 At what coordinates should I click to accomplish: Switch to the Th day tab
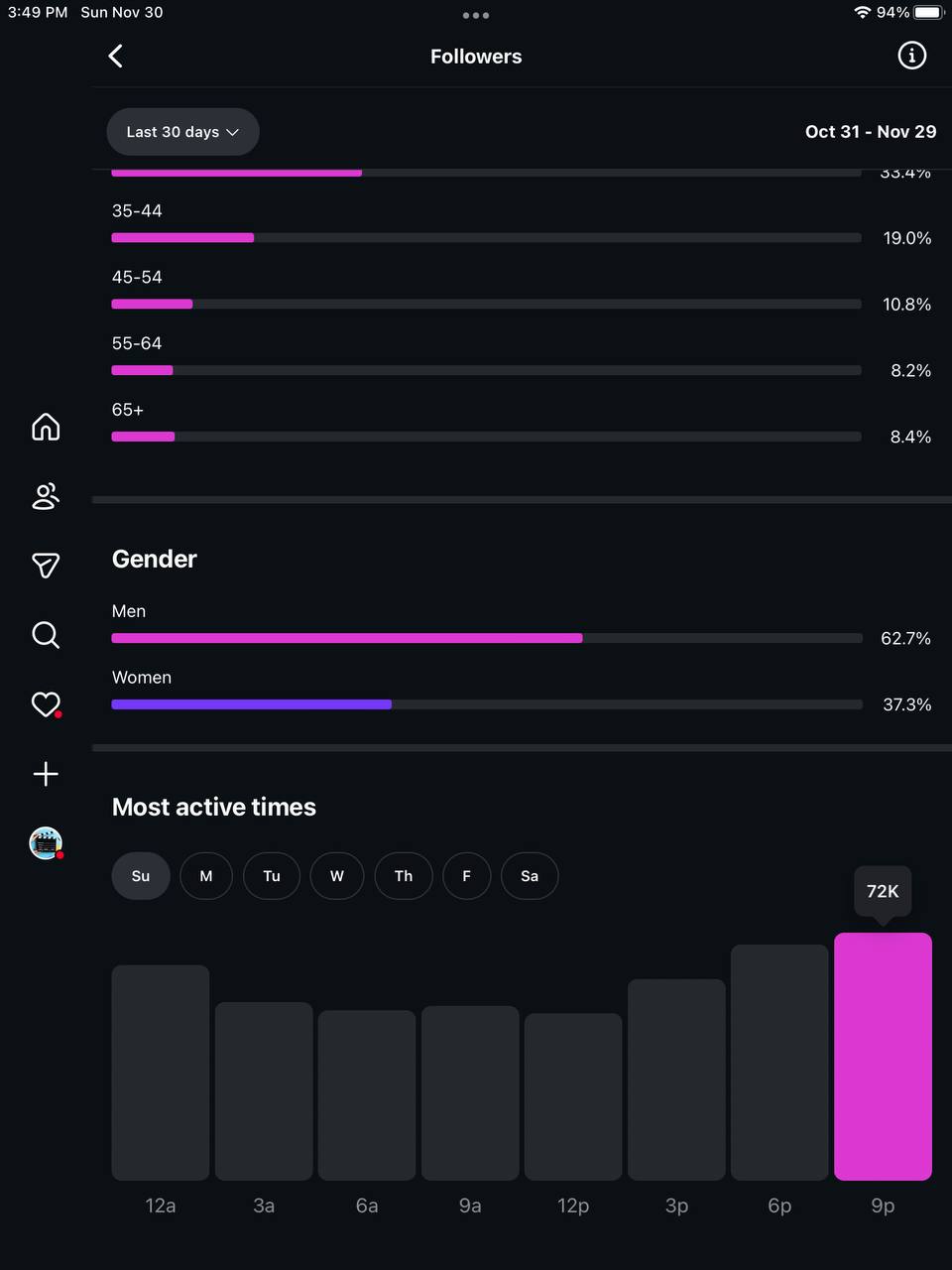pyautogui.click(x=404, y=876)
